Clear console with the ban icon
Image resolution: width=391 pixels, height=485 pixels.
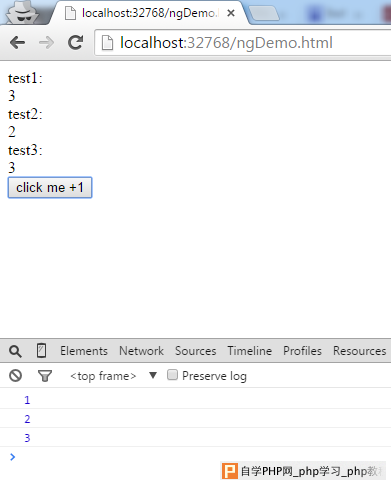(x=16, y=376)
